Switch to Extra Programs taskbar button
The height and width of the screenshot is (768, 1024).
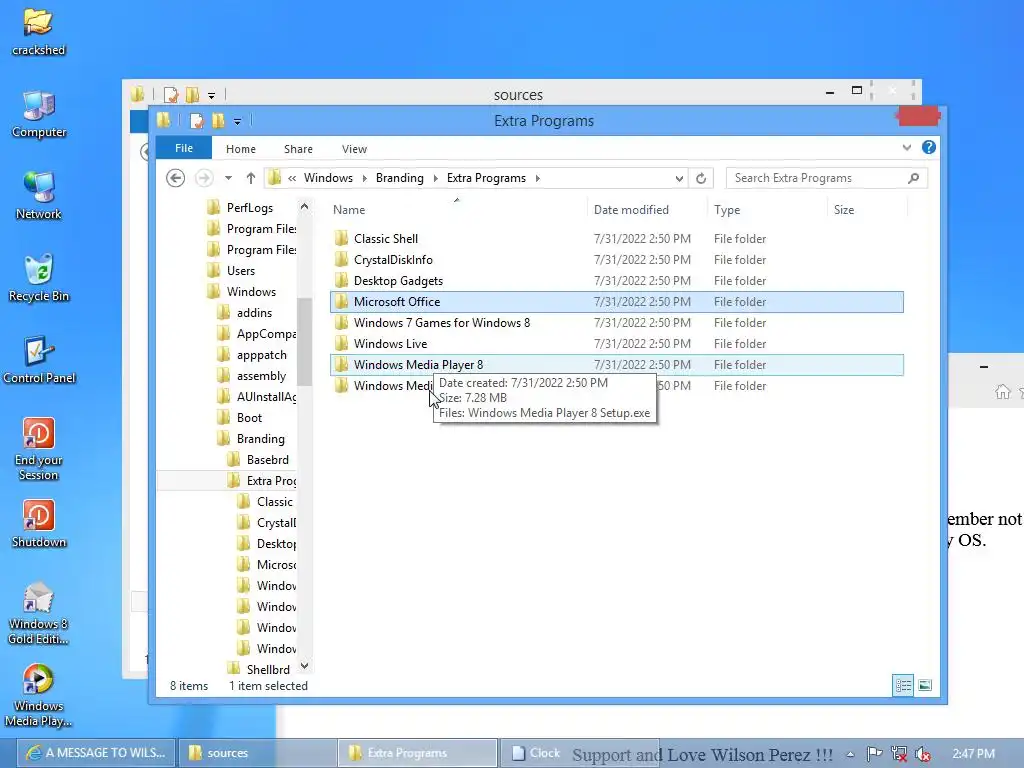point(418,753)
